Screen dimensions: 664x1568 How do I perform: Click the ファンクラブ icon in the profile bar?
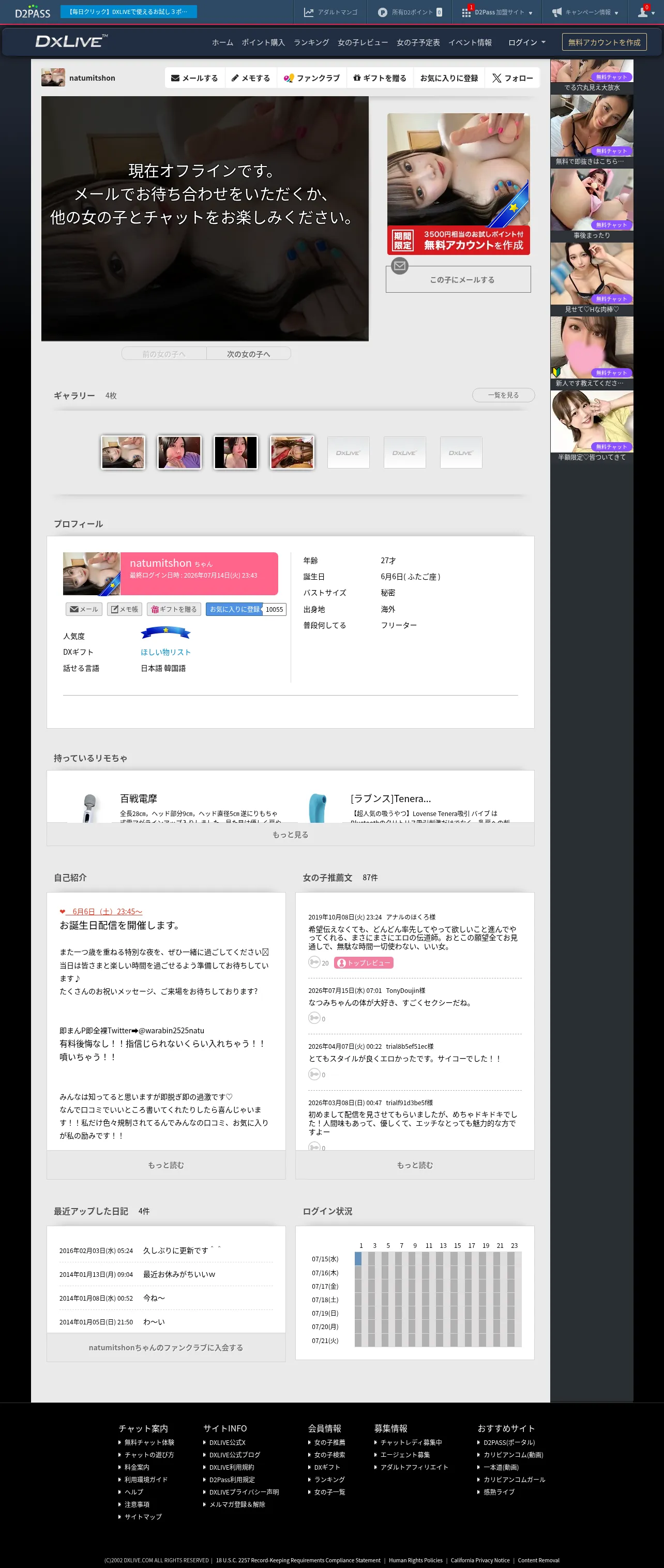click(289, 78)
